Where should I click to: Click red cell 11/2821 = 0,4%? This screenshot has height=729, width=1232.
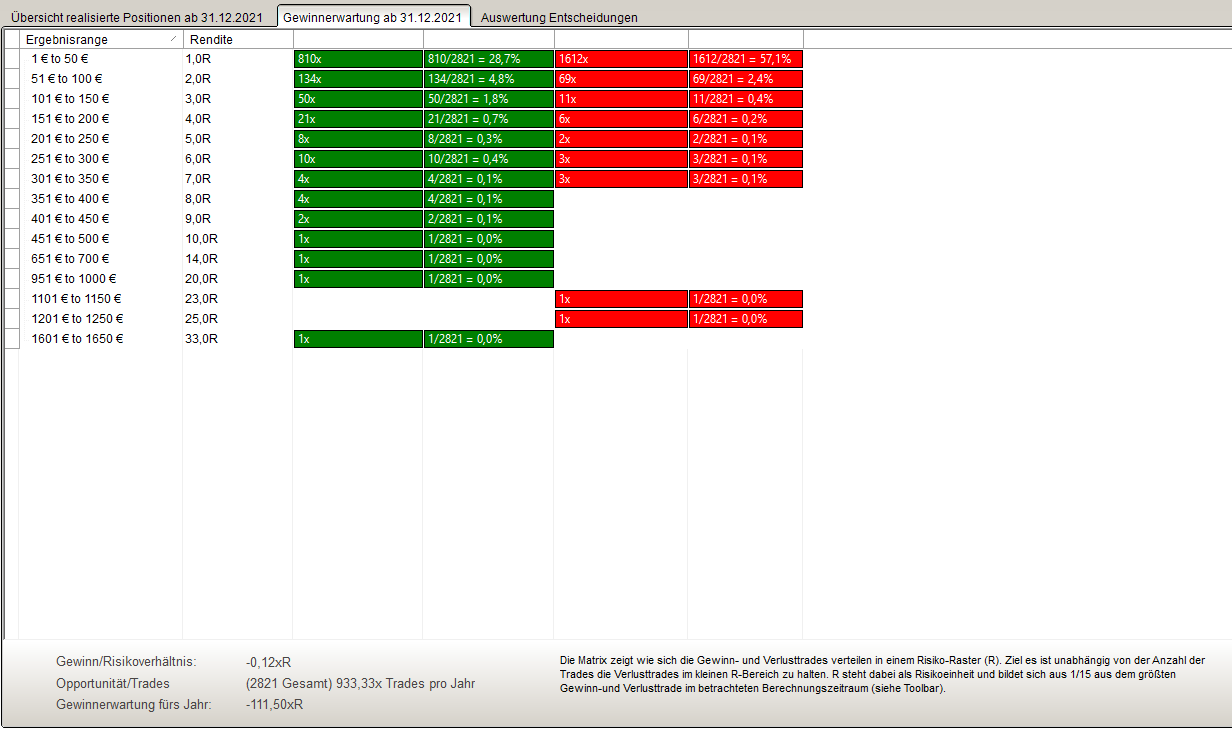click(745, 99)
